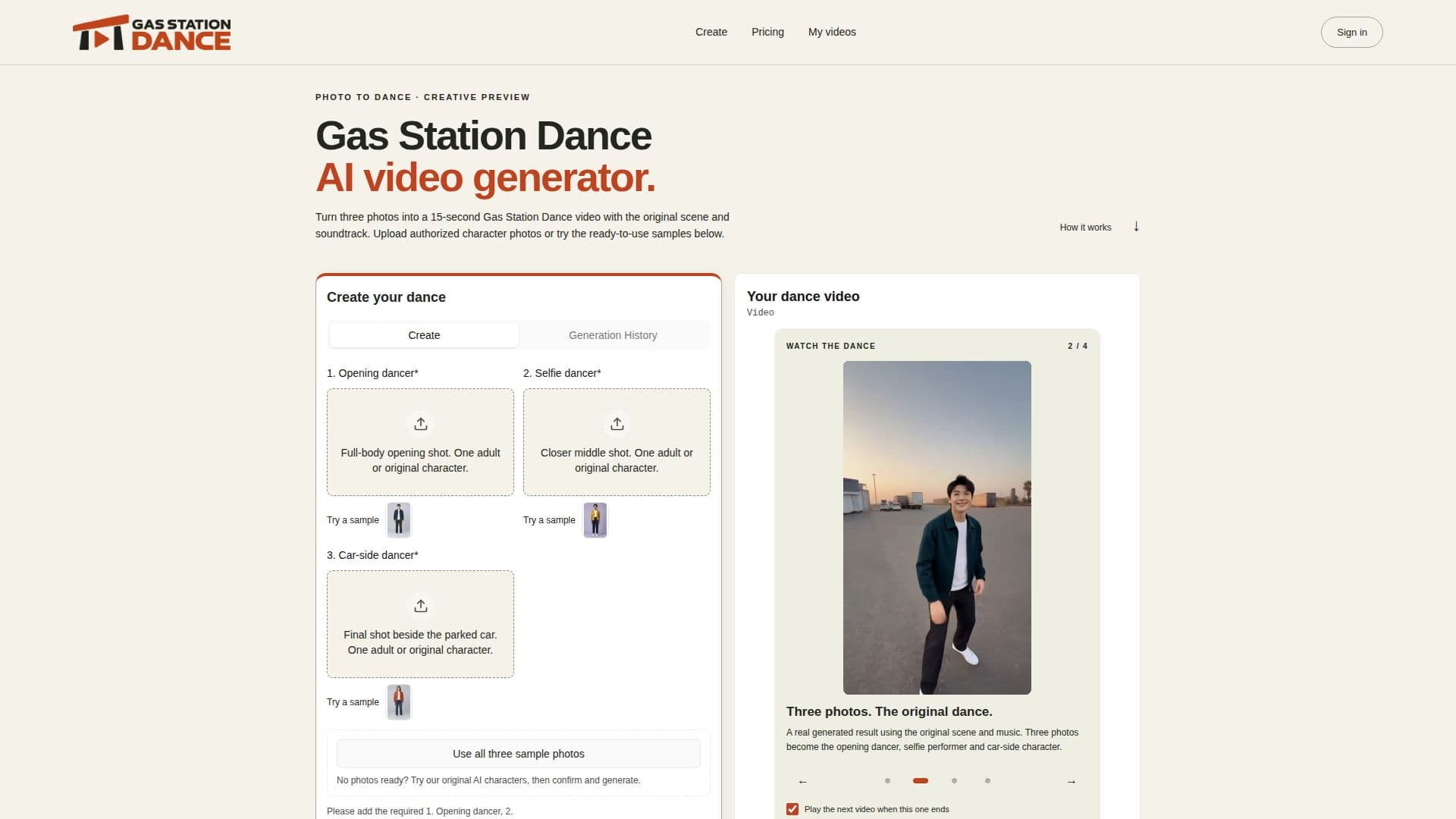Viewport: 1456px width, 819px height.
Task: Click the dance video preview
Action: tap(937, 528)
